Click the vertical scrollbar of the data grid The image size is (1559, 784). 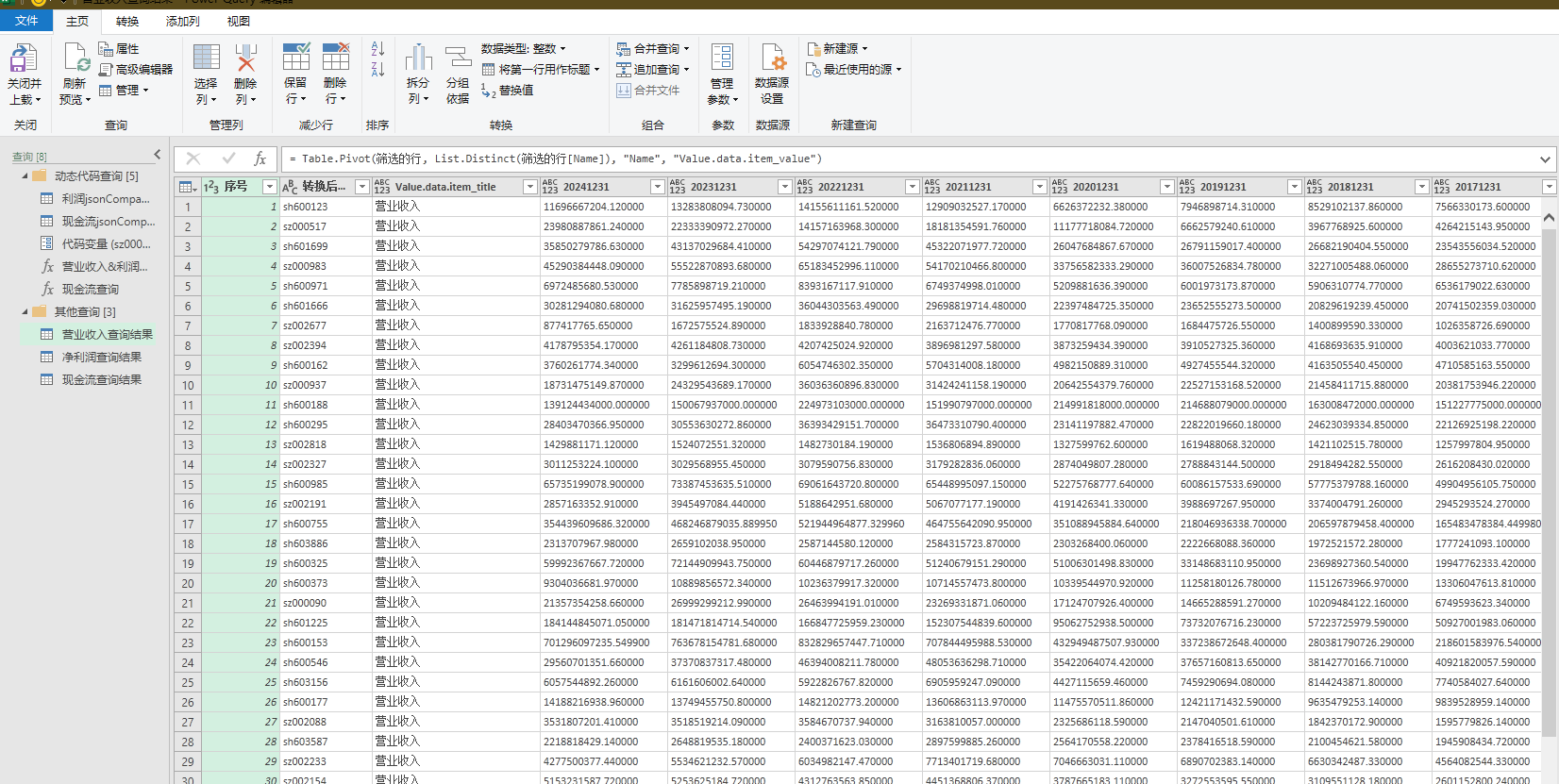(1549, 472)
